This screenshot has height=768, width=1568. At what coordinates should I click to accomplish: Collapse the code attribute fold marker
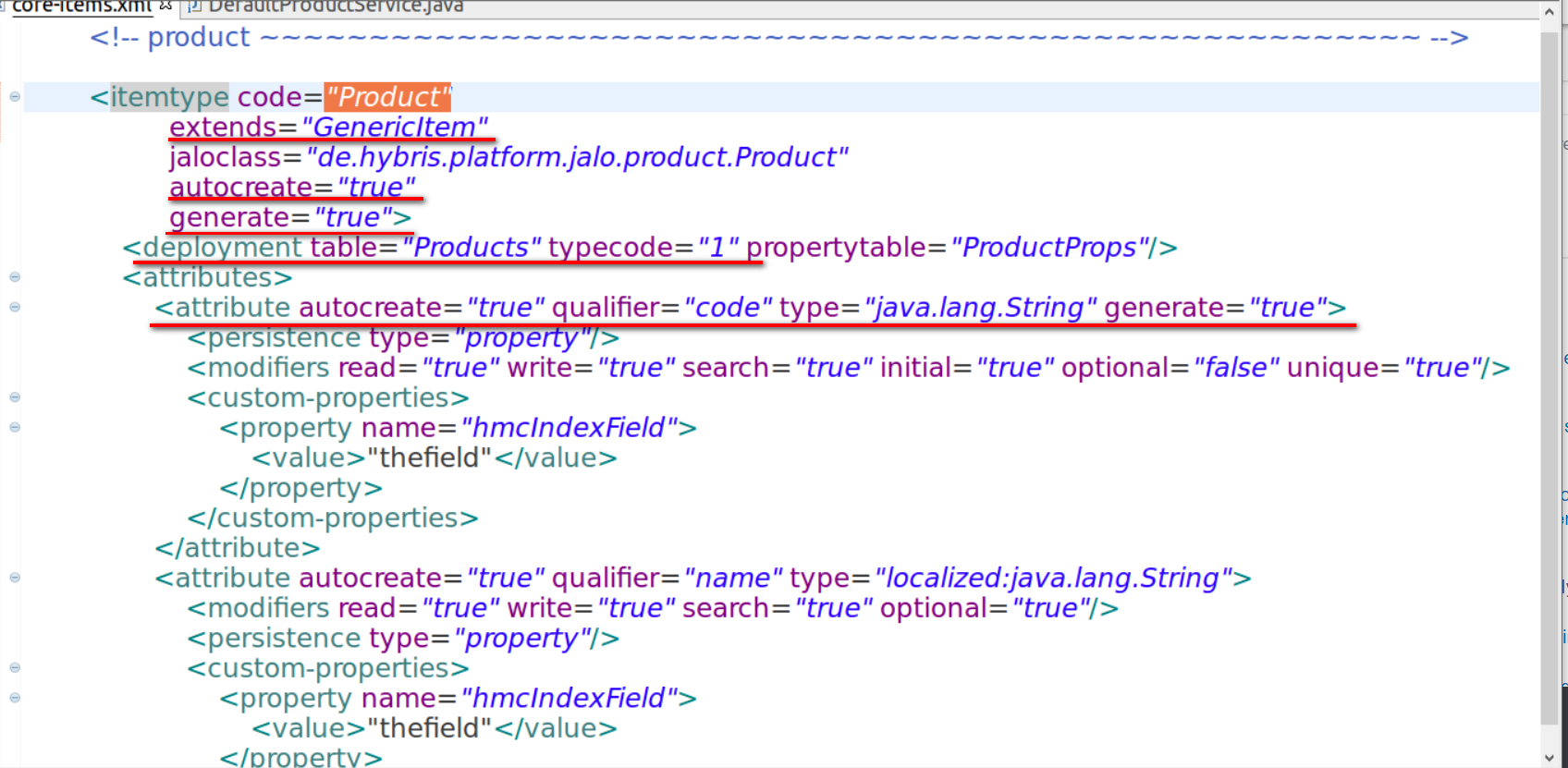pyautogui.click(x=15, y=307)
